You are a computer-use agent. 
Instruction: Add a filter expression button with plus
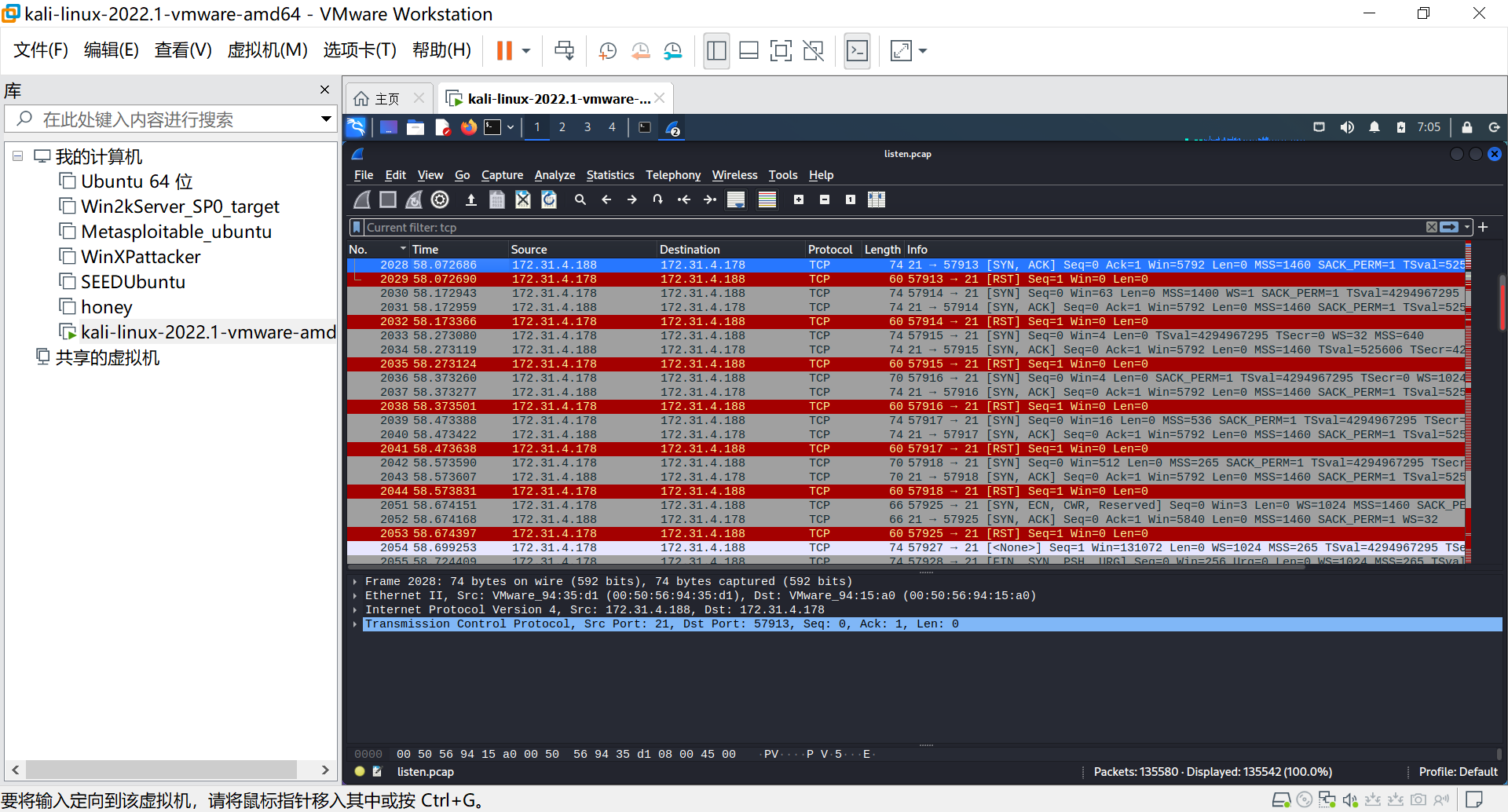point(1483,227)
